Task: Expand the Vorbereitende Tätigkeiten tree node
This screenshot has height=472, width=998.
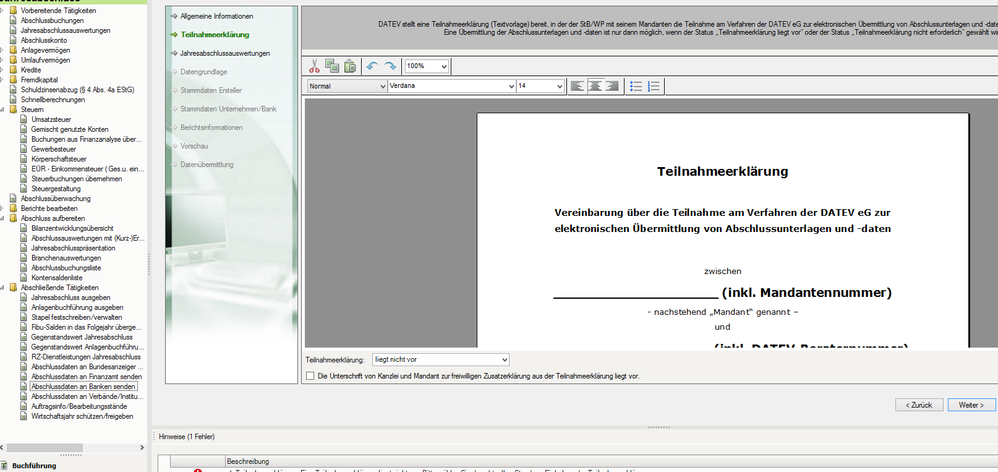Action: tap(3, 10)
